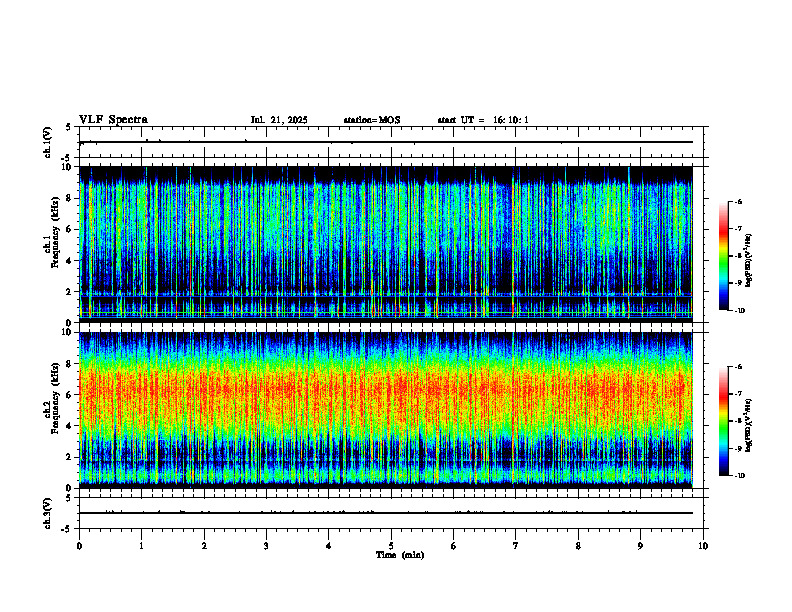Click the 'station=MOS' header label
This screenshot has height=612, width=792.
(372, 120)
